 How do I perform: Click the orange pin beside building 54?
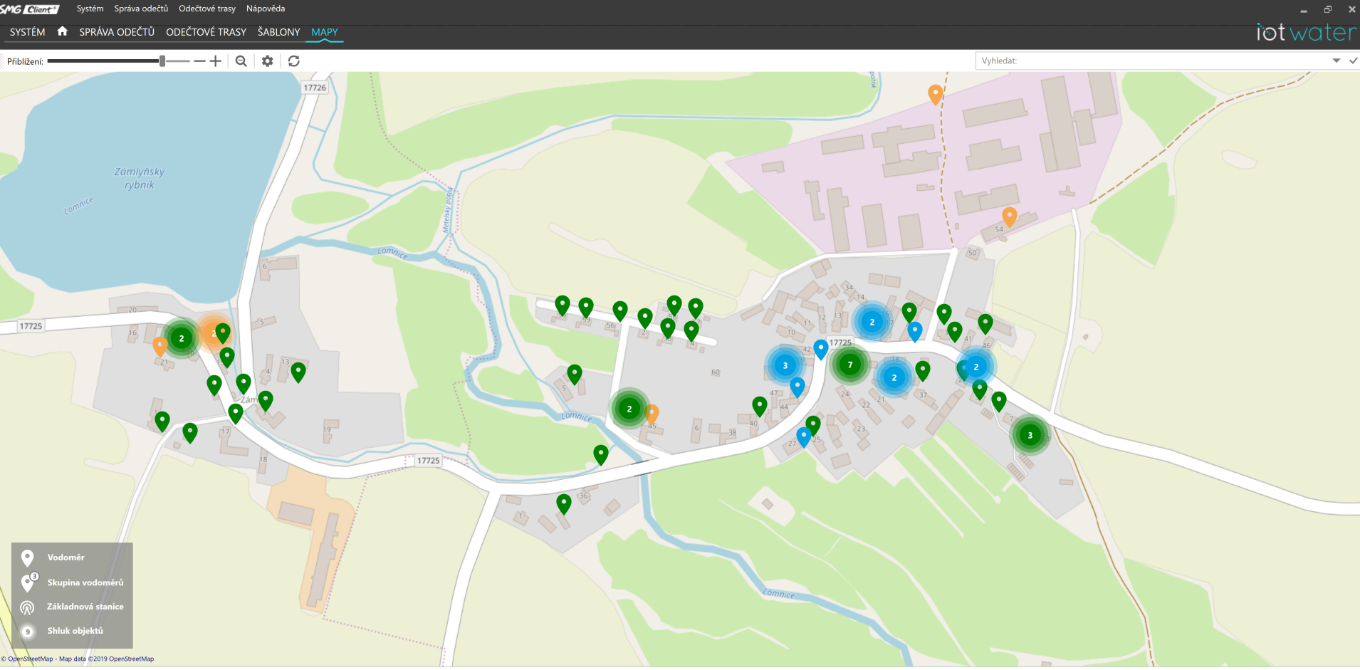tap(1009, 215)
